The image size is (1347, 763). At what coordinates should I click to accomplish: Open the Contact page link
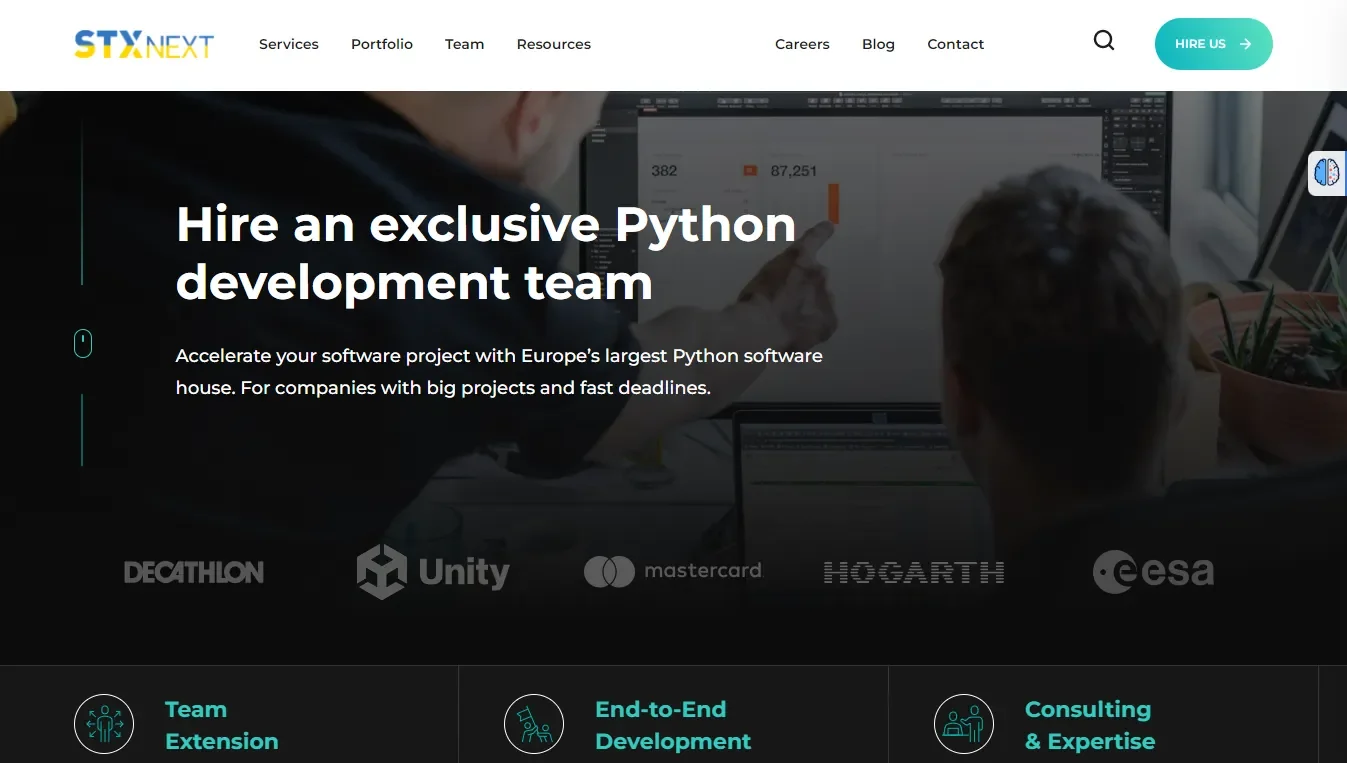click(955, 44)
